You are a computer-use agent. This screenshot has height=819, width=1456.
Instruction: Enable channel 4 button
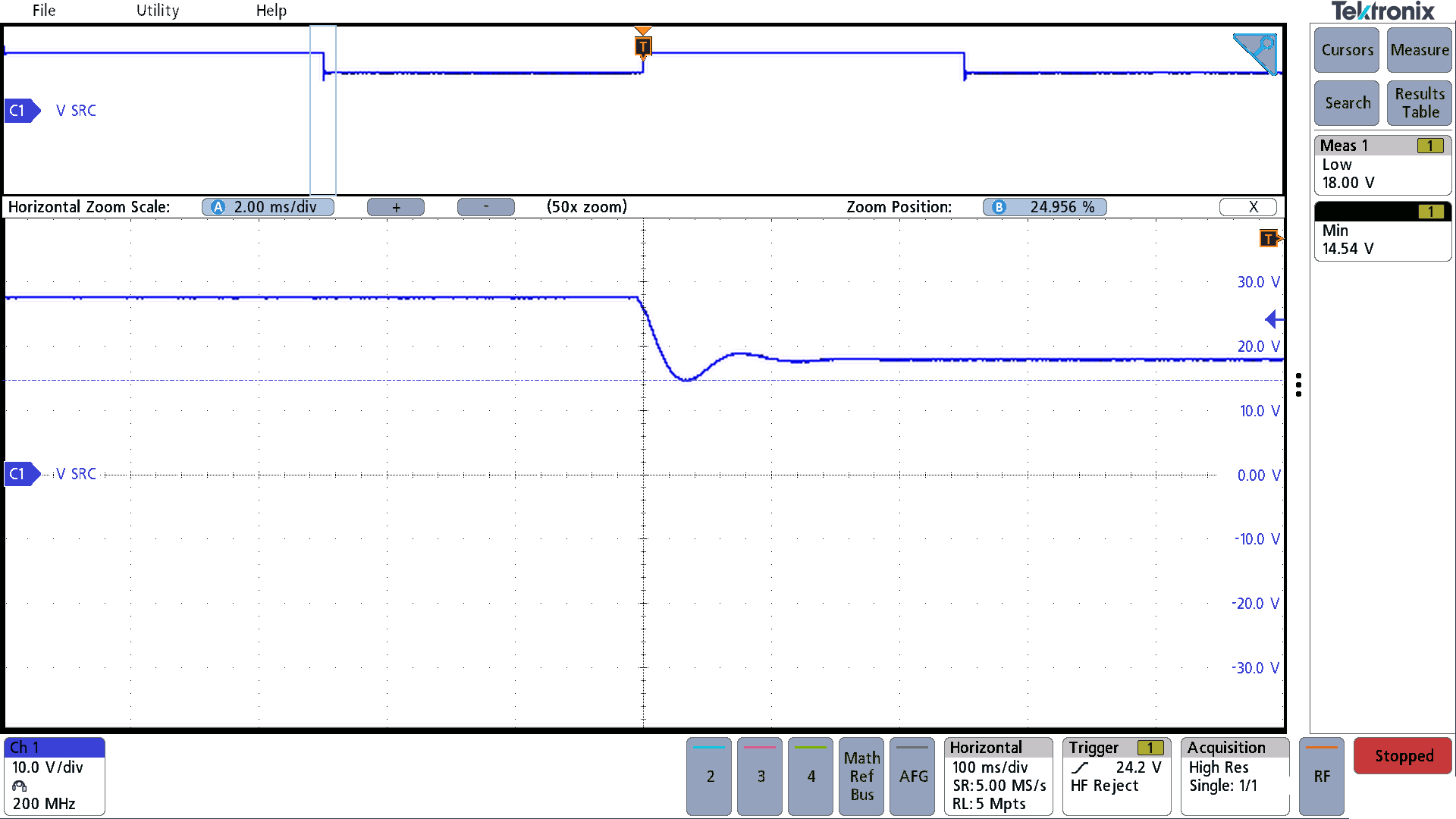click(811, 776)
